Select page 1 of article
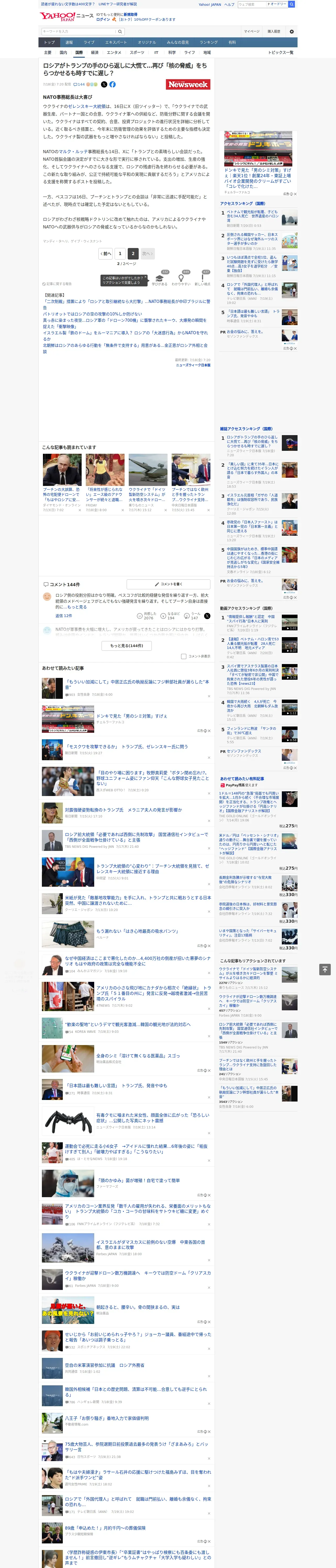Viewport: 336px width, 1568px height. pos(120,253)
